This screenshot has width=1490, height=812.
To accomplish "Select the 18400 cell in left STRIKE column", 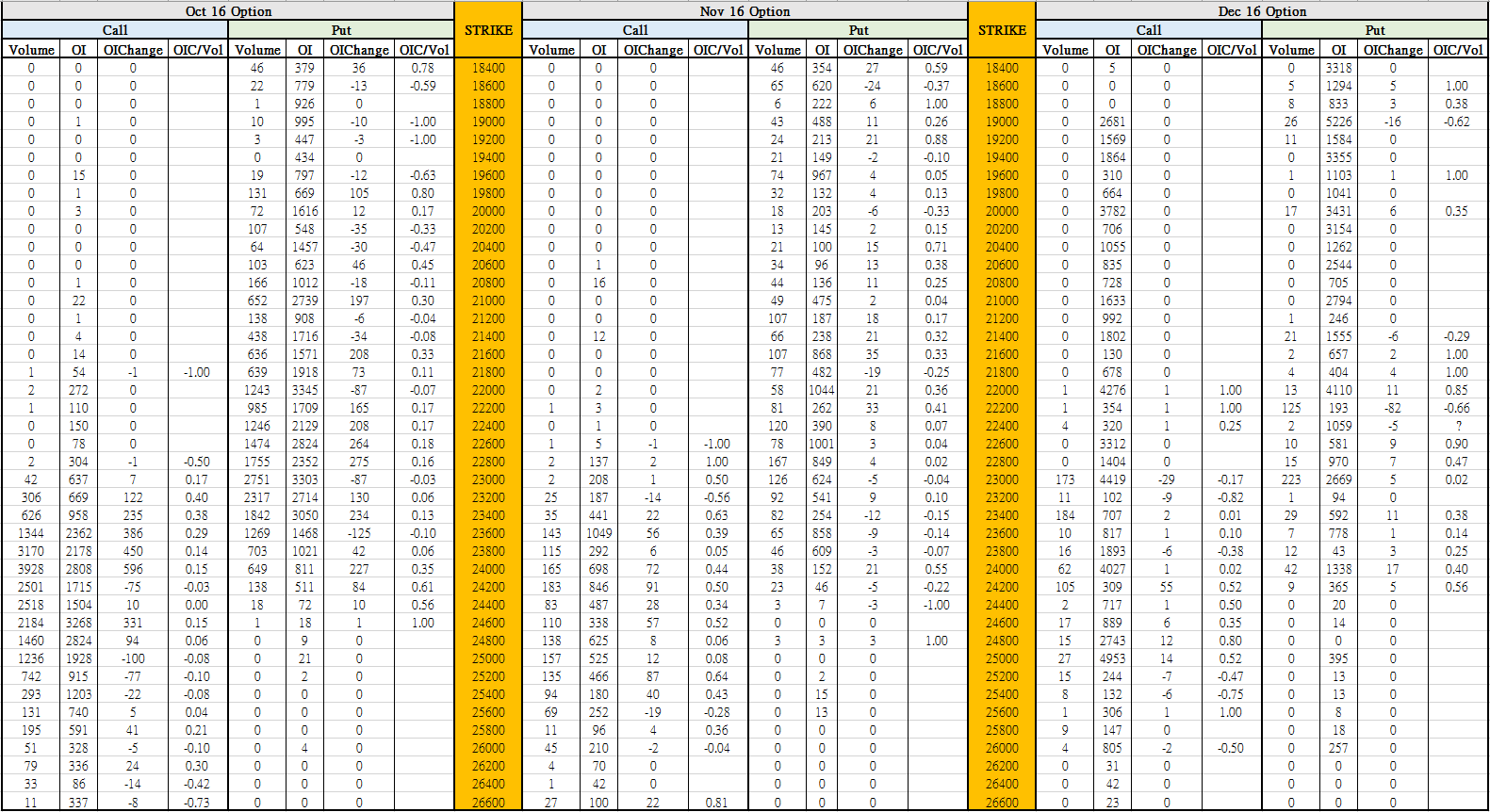I will [x=488, y=68].
